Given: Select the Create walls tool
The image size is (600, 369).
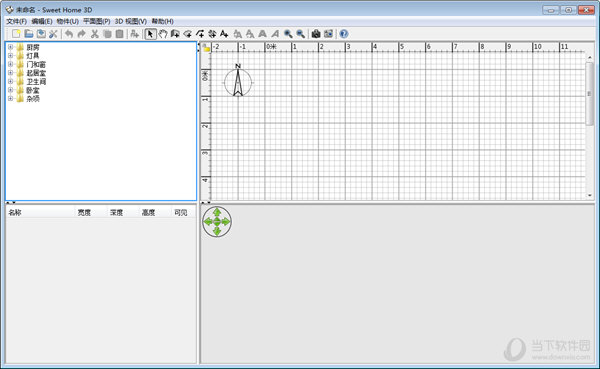Looking at the screenshot, I should click(x=175, y=34).
